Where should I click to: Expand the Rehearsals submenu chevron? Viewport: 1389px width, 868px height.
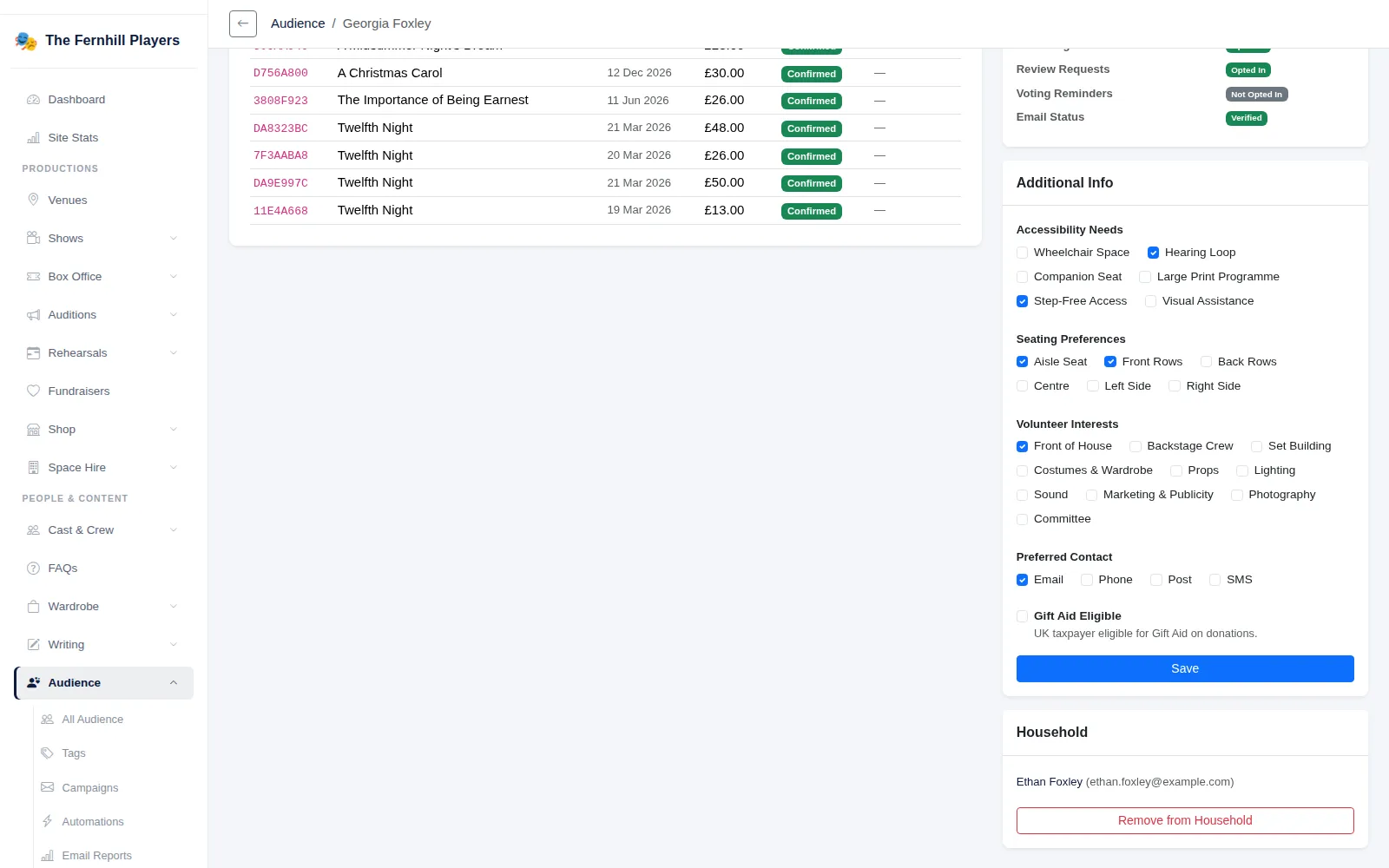coord(174,353)
